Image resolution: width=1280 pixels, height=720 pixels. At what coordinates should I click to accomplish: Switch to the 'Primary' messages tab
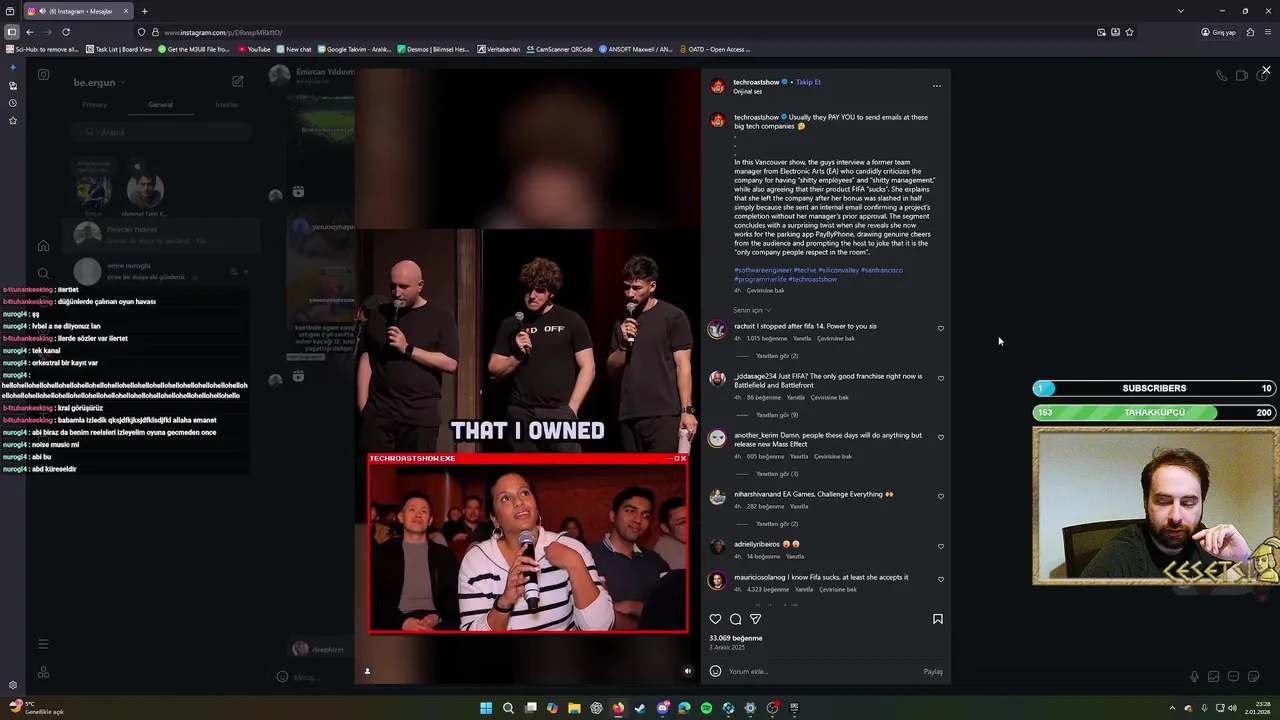(x=94, y=105)
